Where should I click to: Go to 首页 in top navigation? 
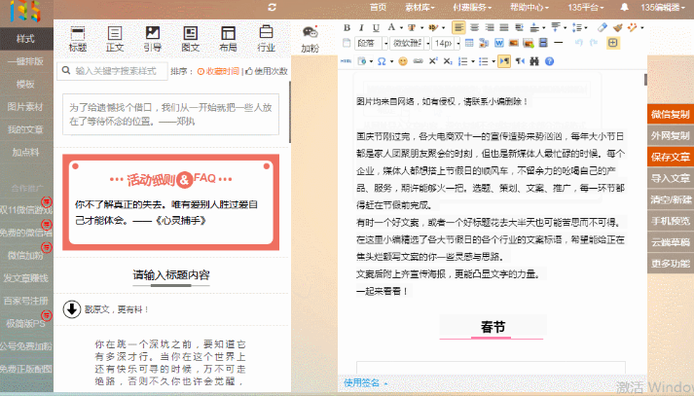[378, 7]
